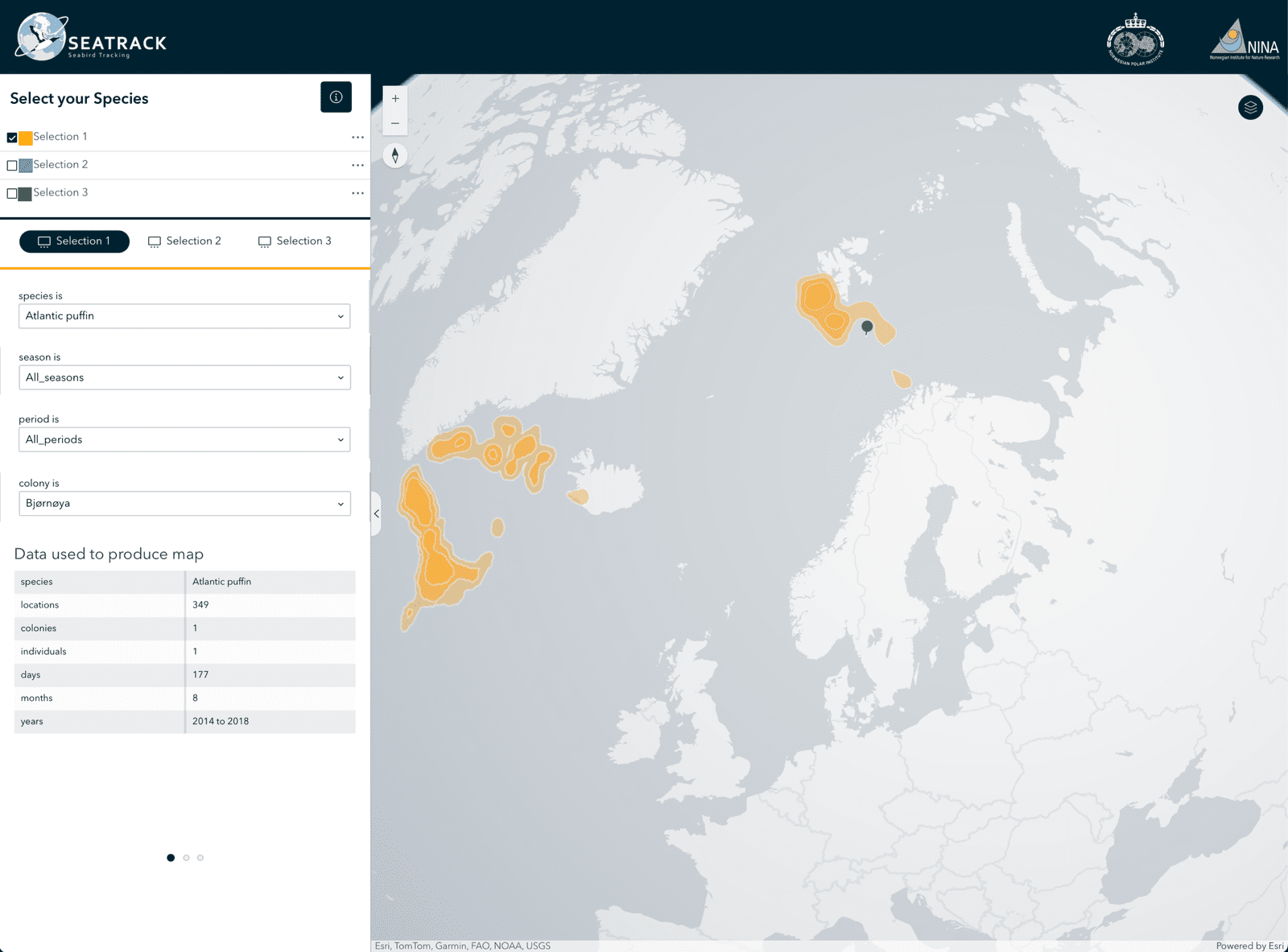Click the orange Selection 1 color swatch
Image resolution: width=1288 pixels, height=952 pixels.
(26, 138)
